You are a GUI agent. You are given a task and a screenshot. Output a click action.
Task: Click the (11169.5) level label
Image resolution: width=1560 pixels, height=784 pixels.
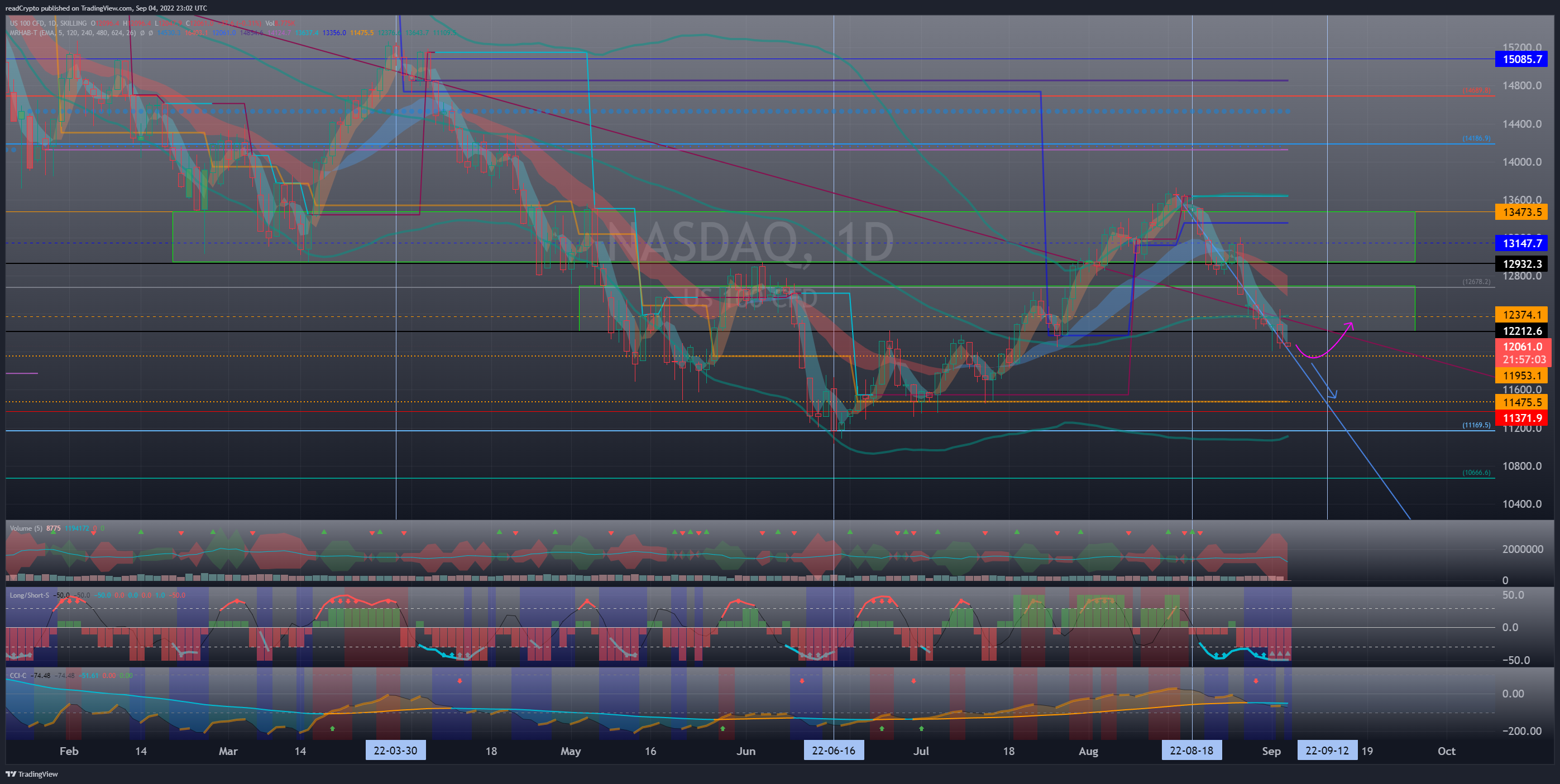[x=1476, y=425]
